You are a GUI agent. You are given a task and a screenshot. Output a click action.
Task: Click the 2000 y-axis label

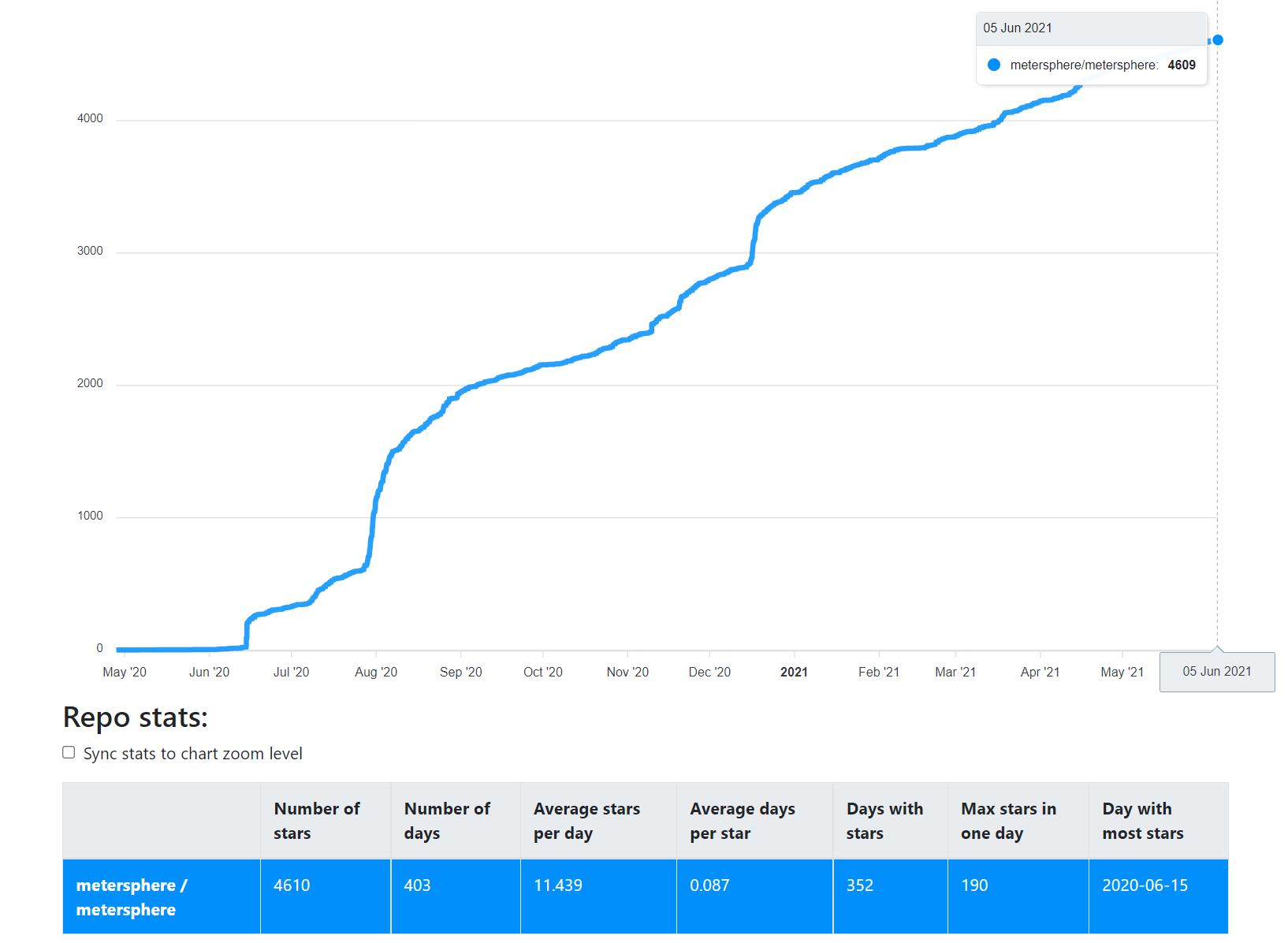pos(90,384)
